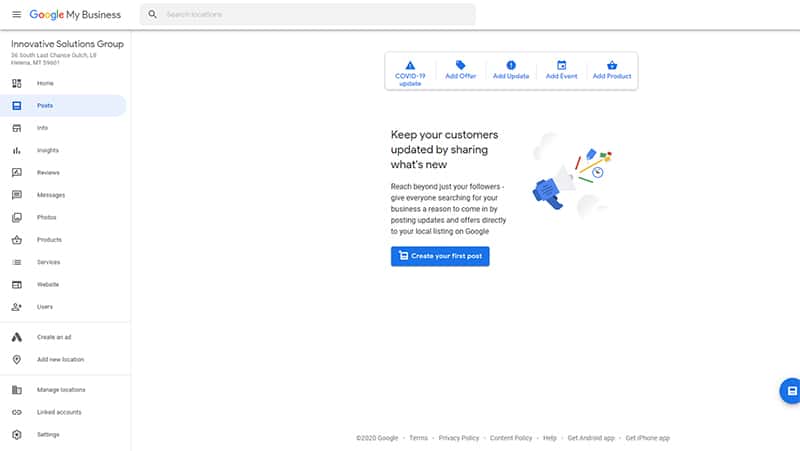
Task: Click the Add Update badge icon
Action: pos(511,65)
